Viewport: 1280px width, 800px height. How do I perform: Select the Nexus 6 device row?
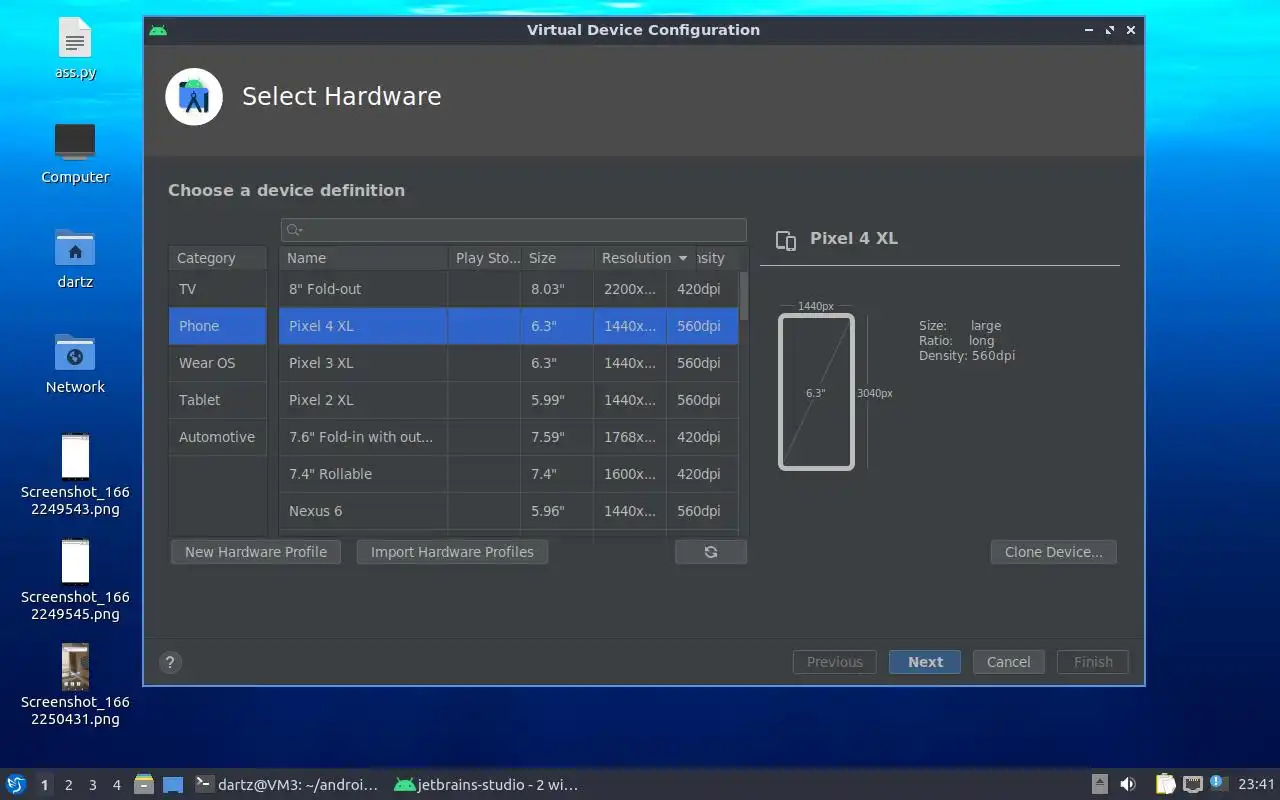coord(509,511)
